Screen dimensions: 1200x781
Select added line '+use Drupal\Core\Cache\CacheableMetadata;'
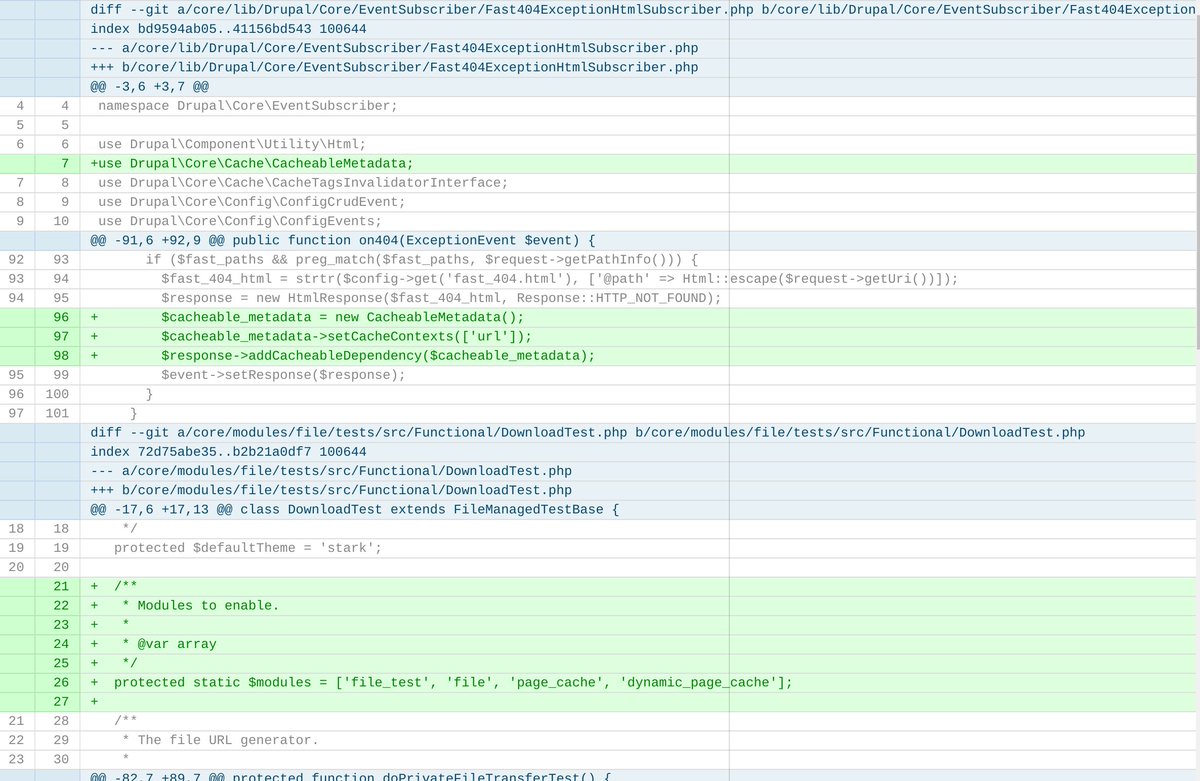tap(252, 164)
